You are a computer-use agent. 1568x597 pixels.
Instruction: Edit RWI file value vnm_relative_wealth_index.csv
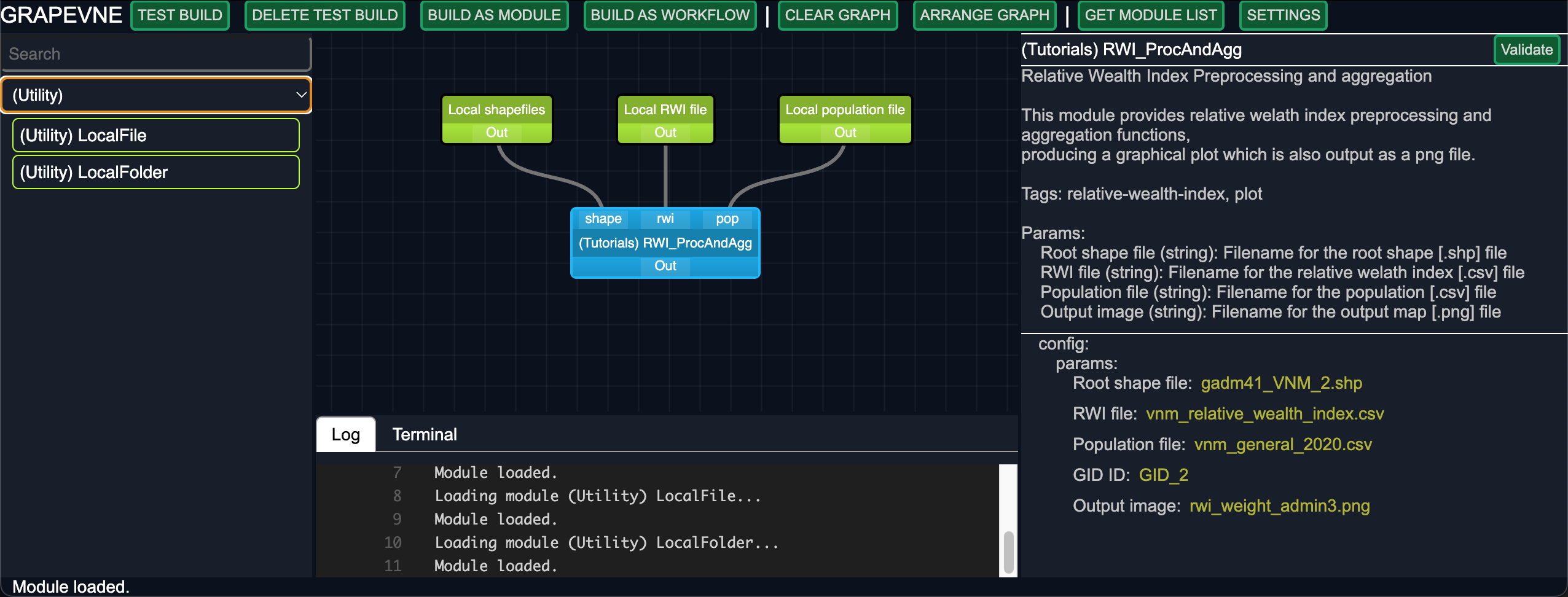click(x=1265, y=414)
